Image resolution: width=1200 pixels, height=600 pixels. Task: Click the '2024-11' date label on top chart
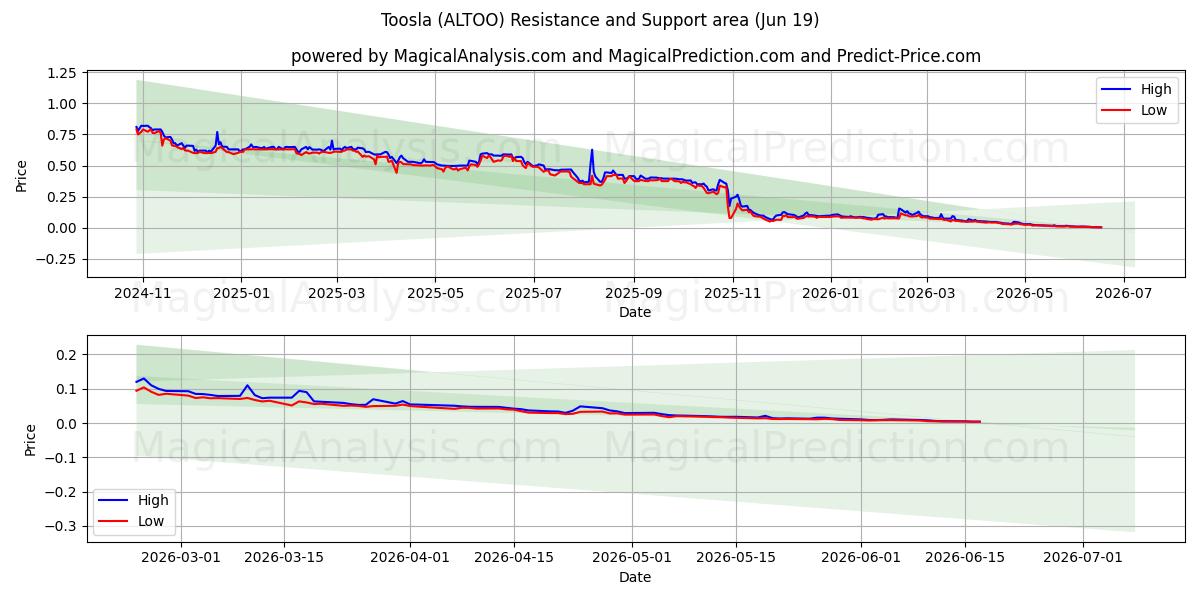click(143, 294)
